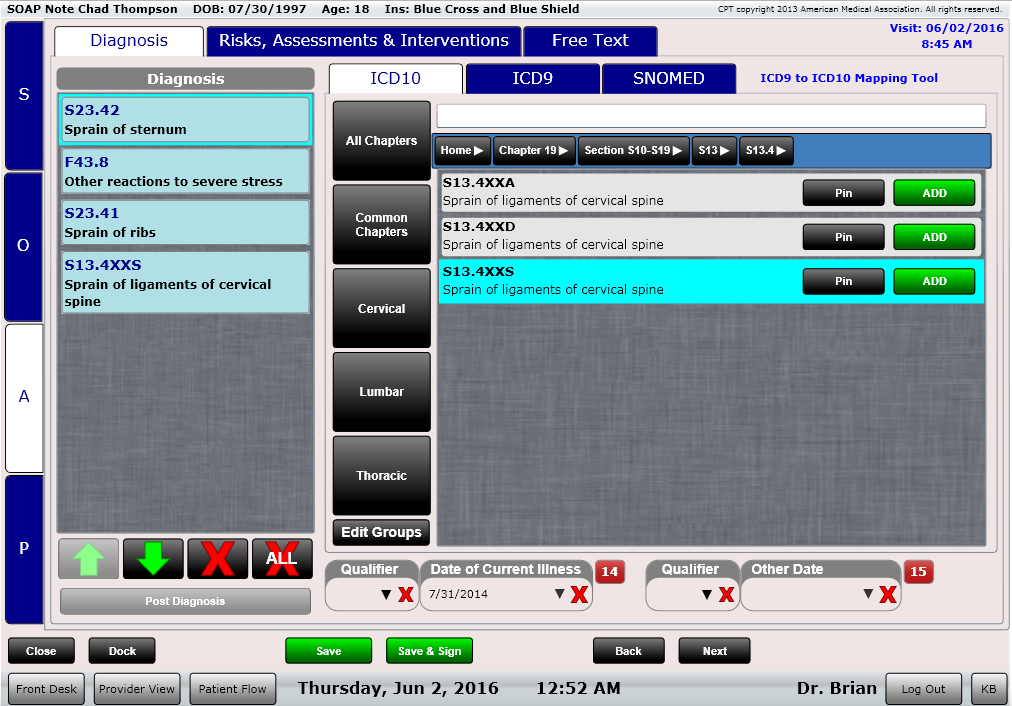The image size is (1012, 706).
Task: Clear the second Qualifier next to Other Date
Action: (x=726, y=595)
